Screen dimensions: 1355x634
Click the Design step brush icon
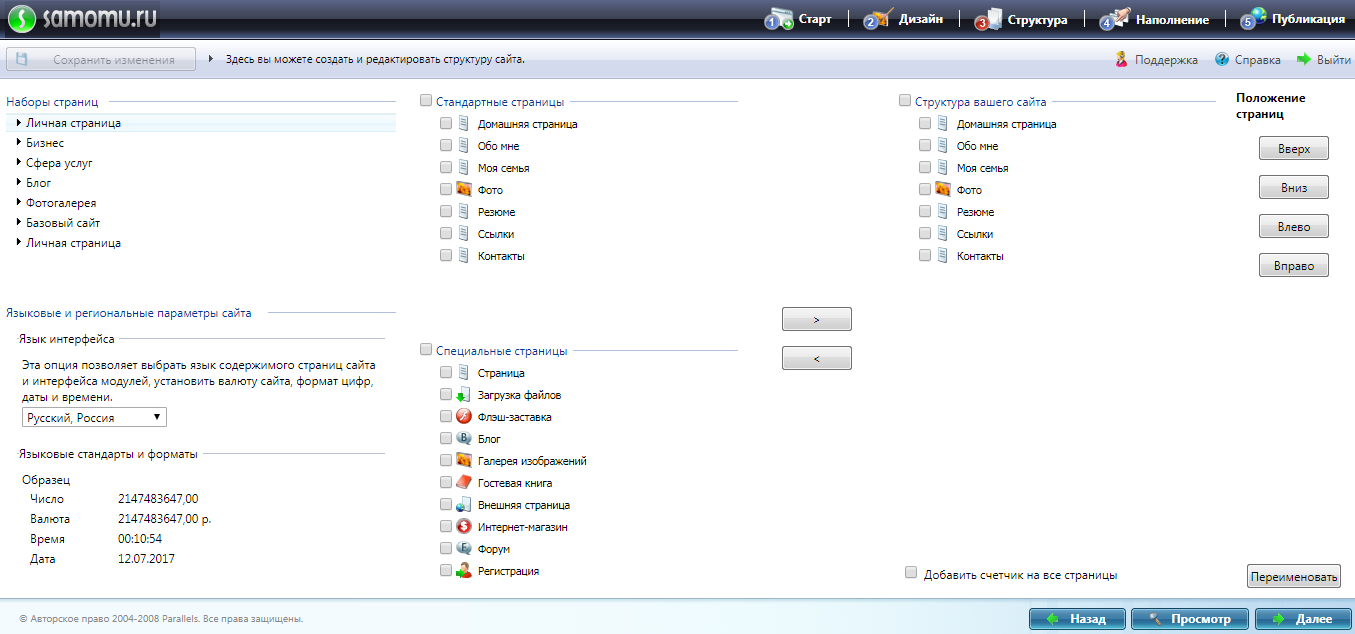click(879, 18)
